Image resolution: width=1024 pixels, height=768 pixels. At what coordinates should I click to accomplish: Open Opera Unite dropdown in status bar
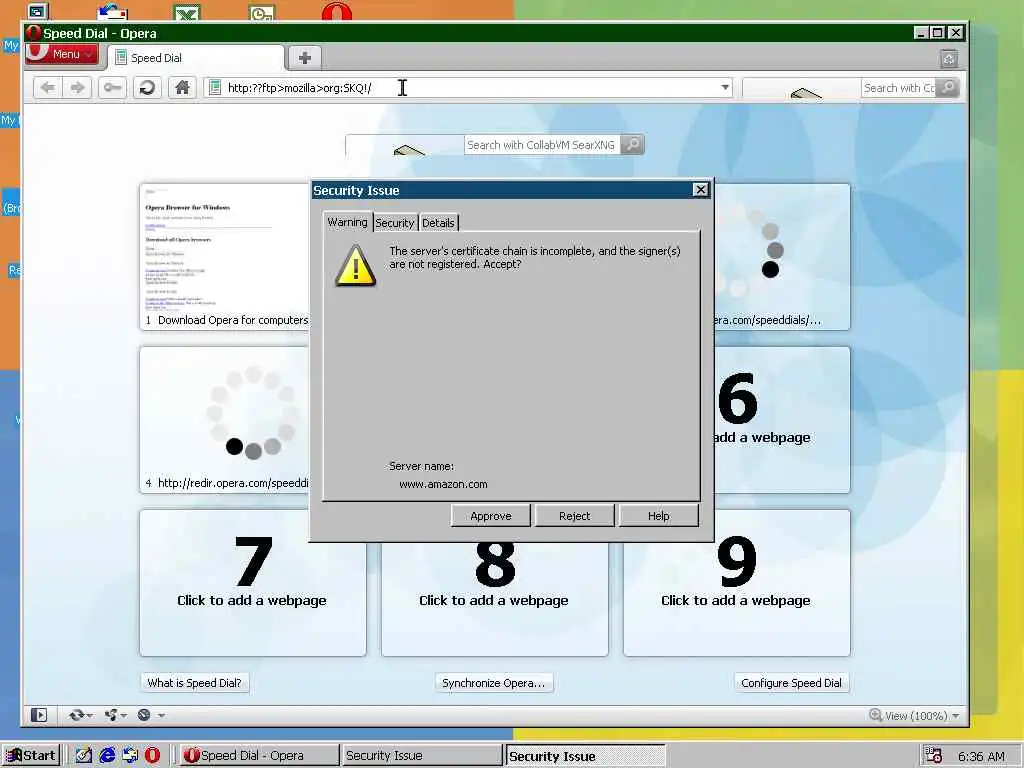pyautogui.click(x=116, y=715)
